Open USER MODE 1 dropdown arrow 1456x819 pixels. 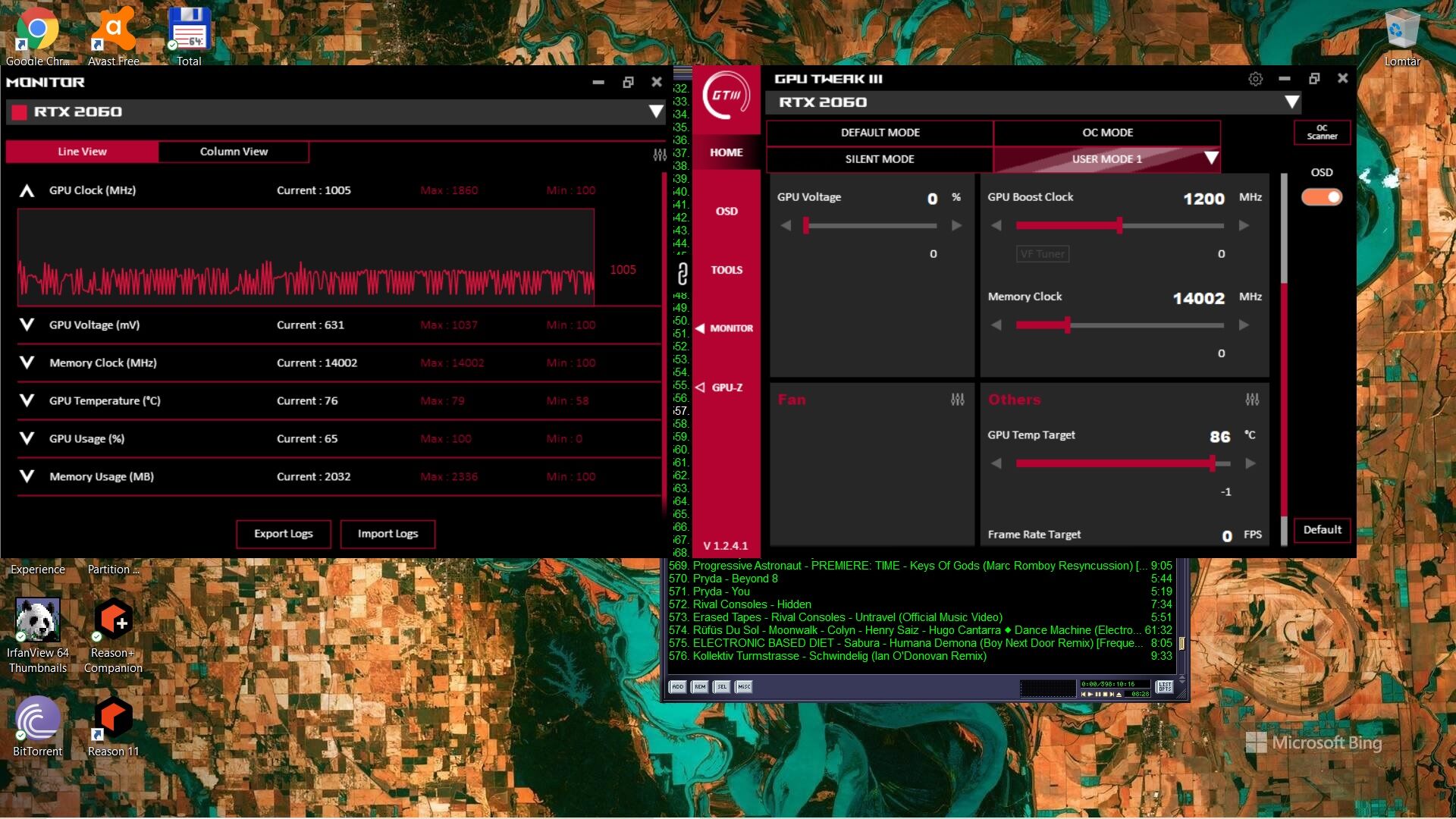1211,158
